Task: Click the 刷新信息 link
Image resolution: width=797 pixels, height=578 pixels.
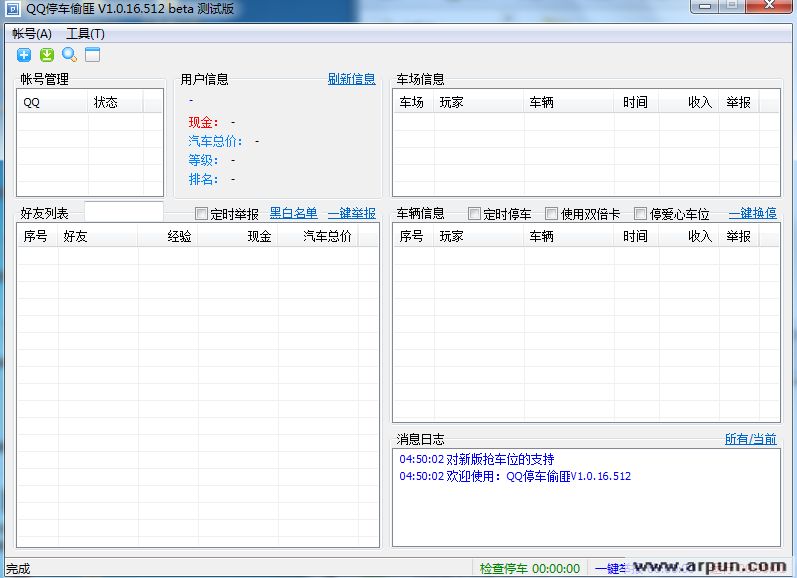Action: [x=351, y=79]
